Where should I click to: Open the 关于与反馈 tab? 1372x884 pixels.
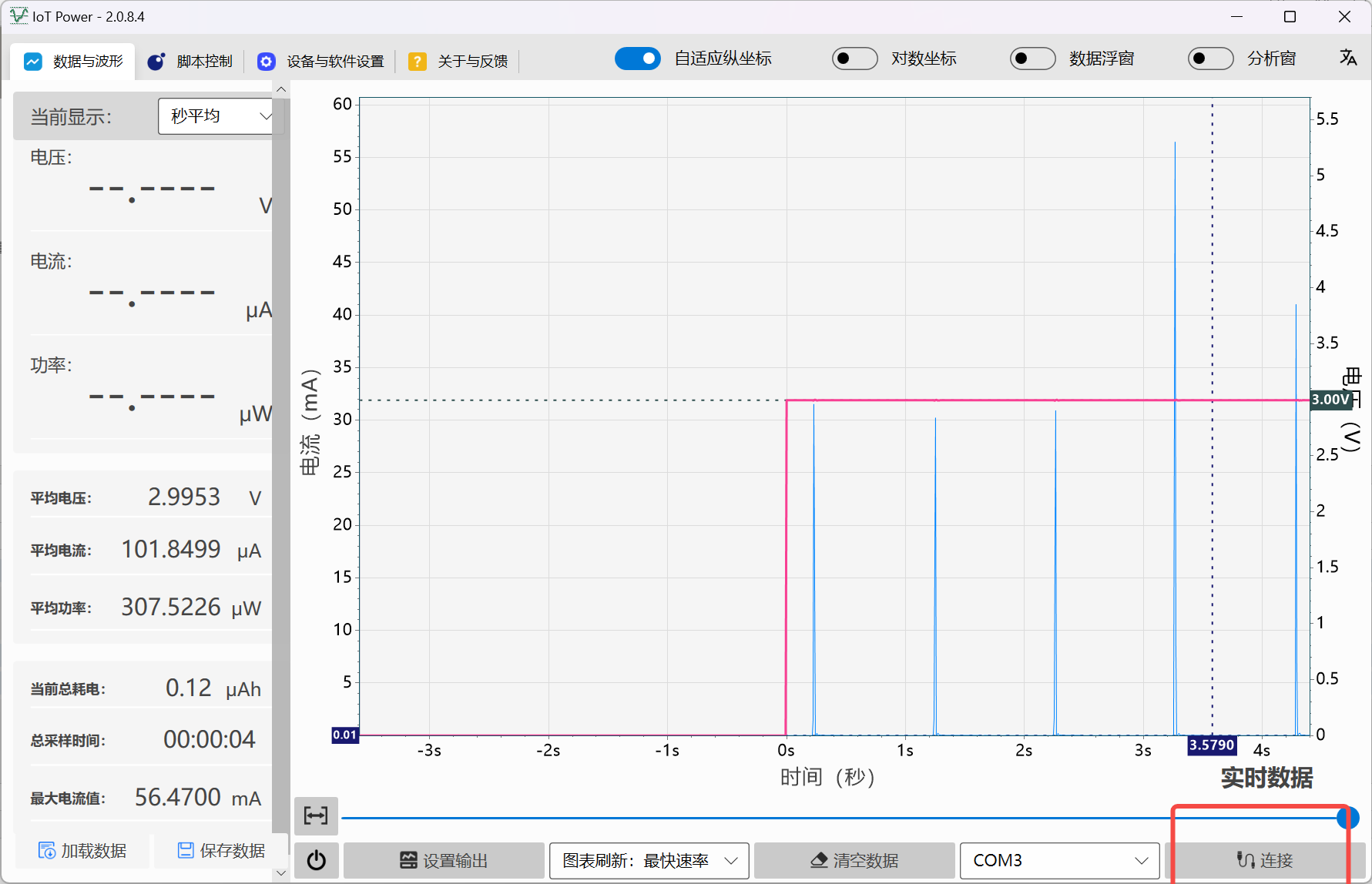458,62
